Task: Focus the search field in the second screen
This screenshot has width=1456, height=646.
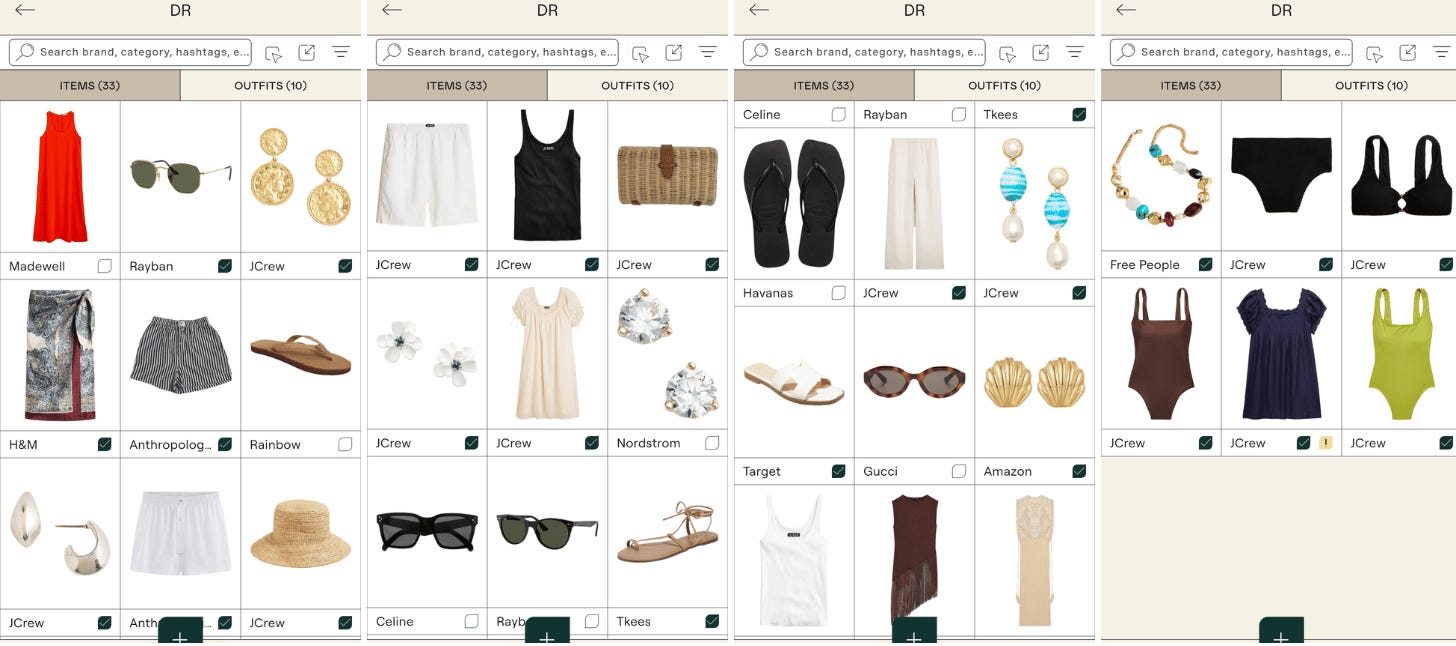Action: [x=497, y=52]
